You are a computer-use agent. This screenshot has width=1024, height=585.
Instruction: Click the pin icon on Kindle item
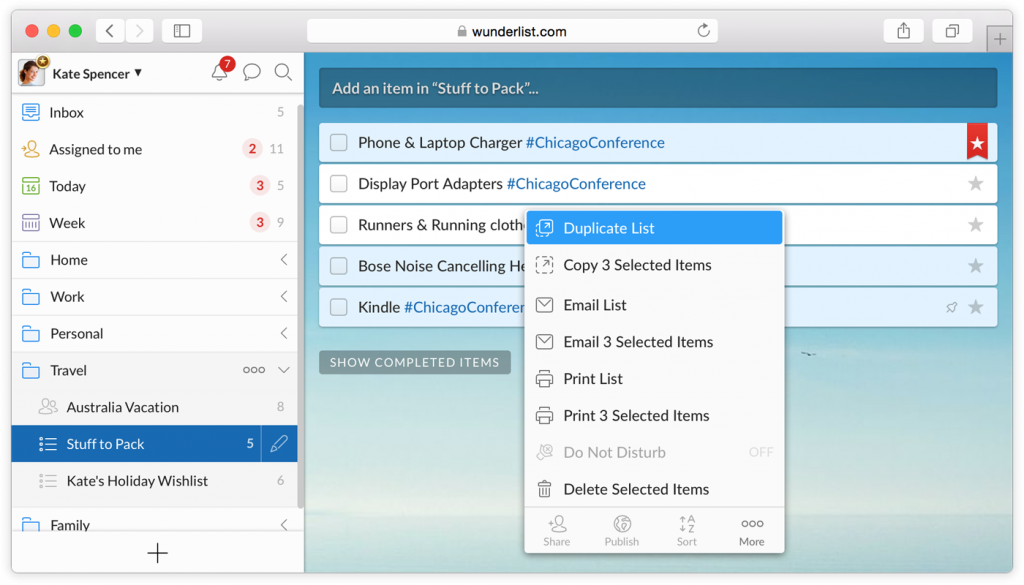952,307
